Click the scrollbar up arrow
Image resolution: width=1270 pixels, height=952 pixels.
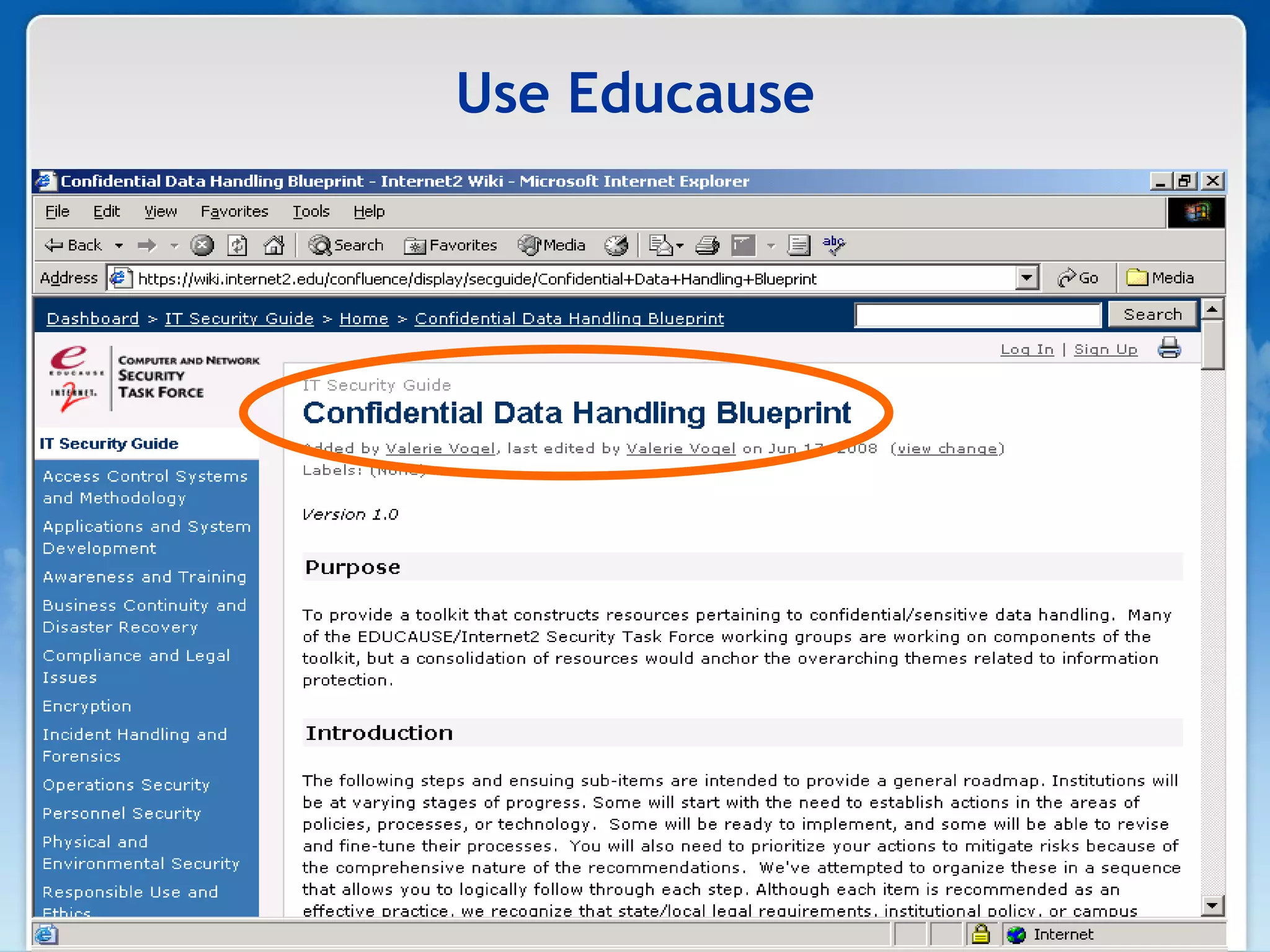pos(1212,309)
